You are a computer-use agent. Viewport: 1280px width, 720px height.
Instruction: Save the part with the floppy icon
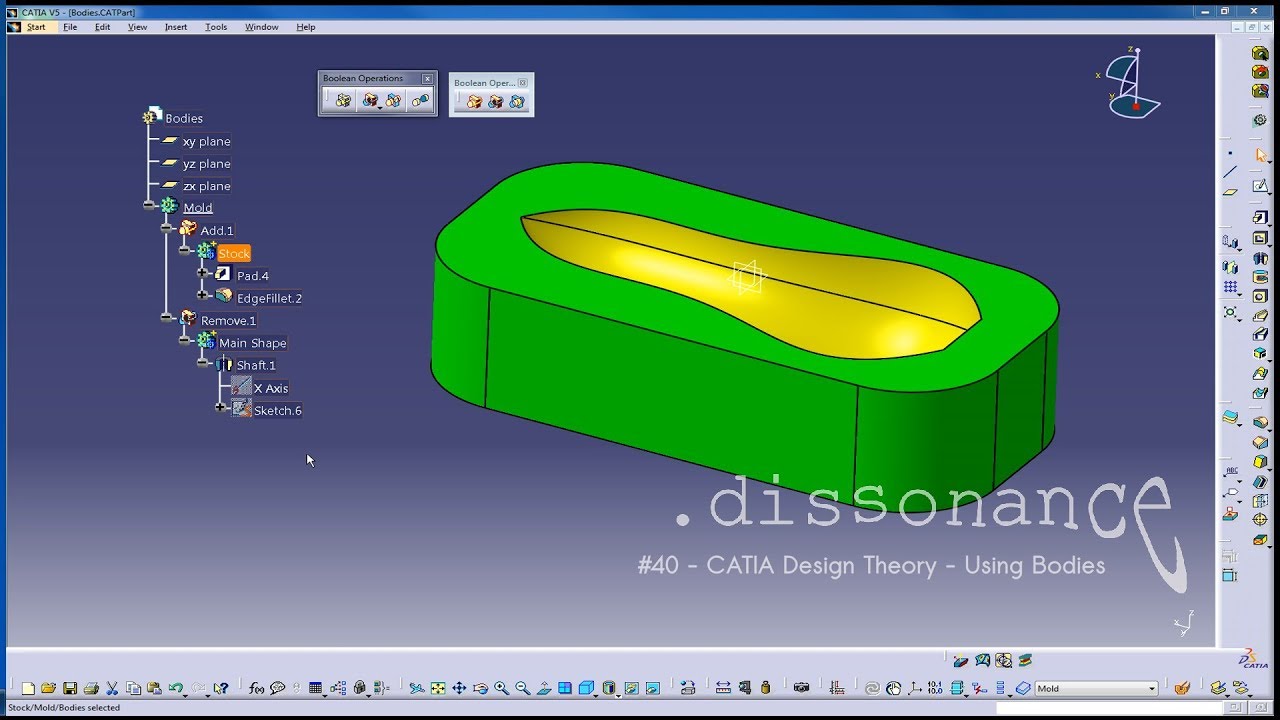point(70,688)
